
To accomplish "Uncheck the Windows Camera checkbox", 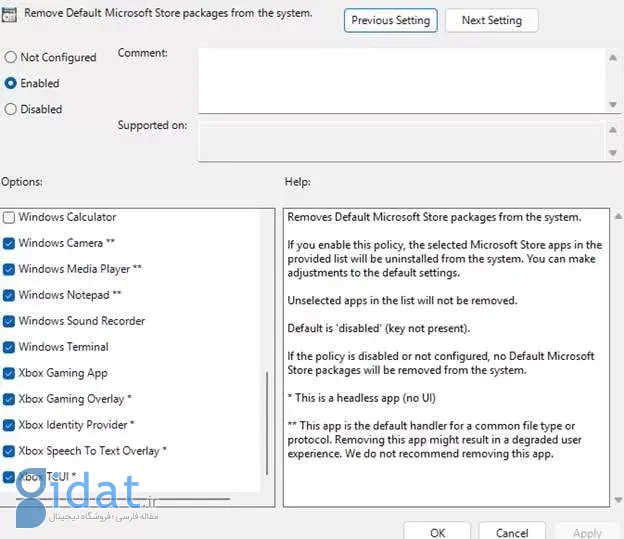I will [x=9, y=243].
